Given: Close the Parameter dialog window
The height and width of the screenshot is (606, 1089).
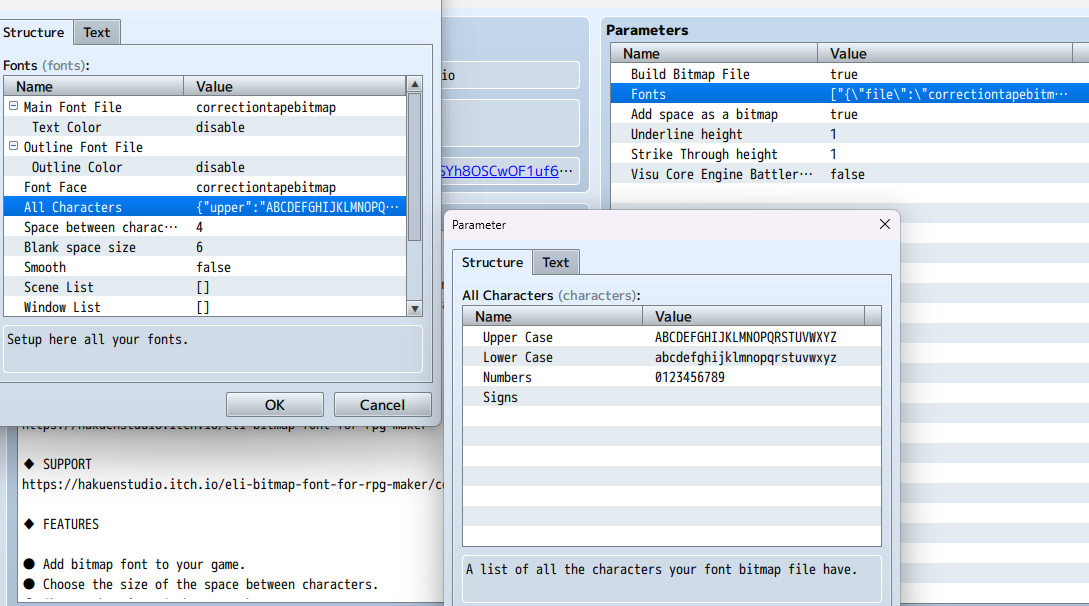Looking at the screenshot, I should click(884, 224).
